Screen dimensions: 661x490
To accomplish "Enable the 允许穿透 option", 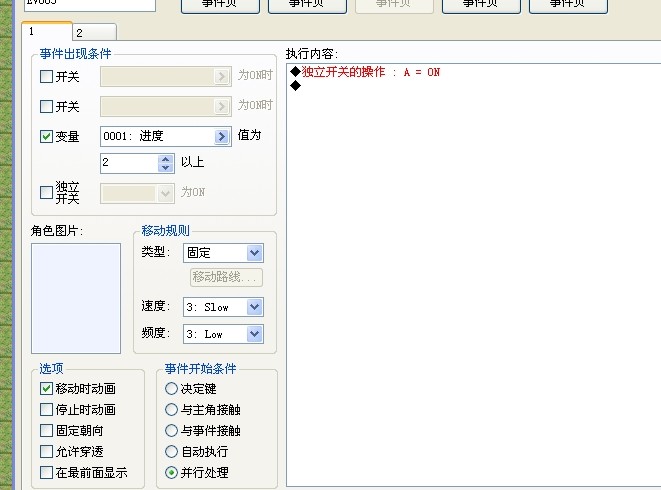I will click(46, 452).
